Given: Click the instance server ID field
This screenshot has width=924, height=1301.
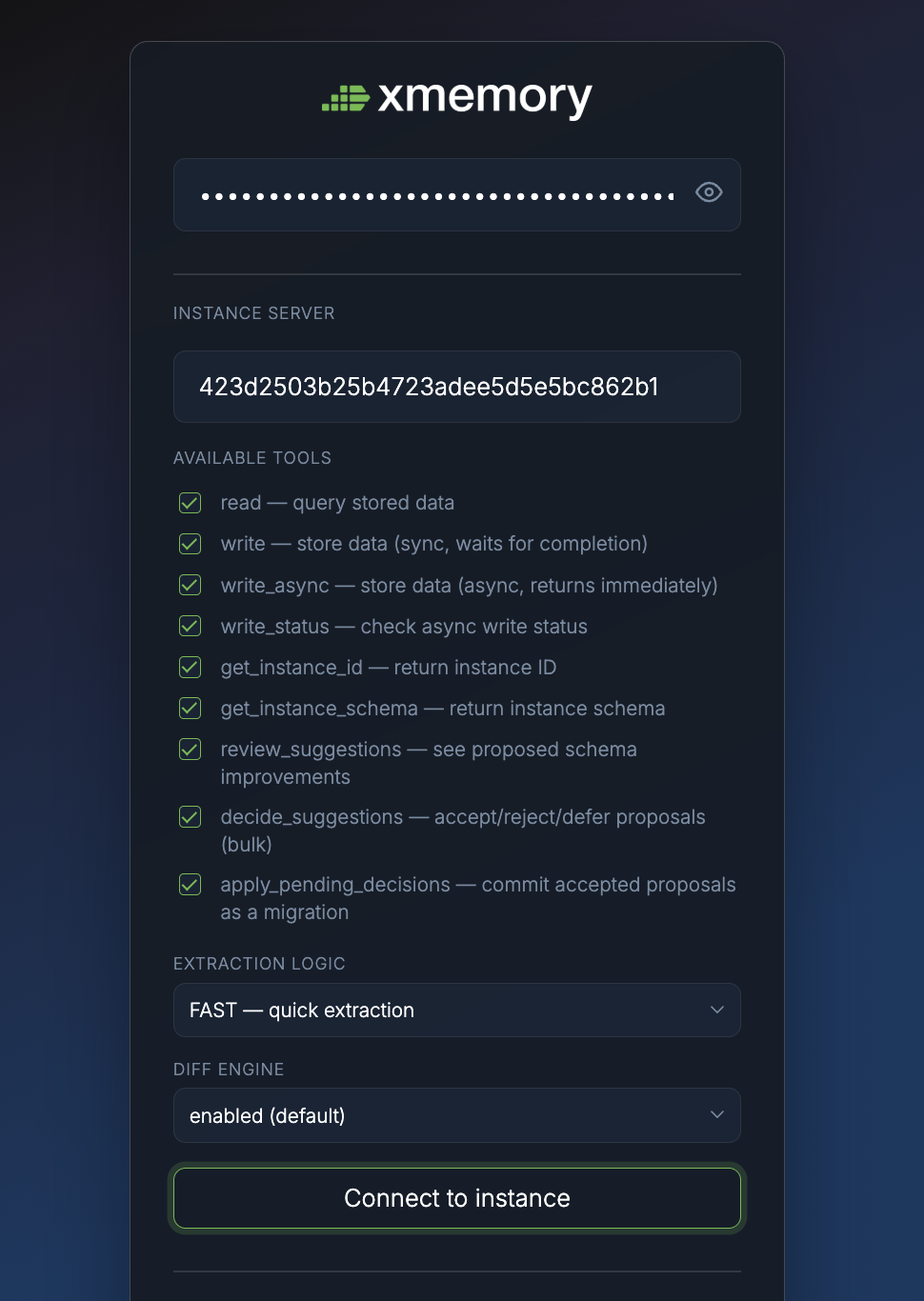Looking at the screenshot, I should point(457,387).
